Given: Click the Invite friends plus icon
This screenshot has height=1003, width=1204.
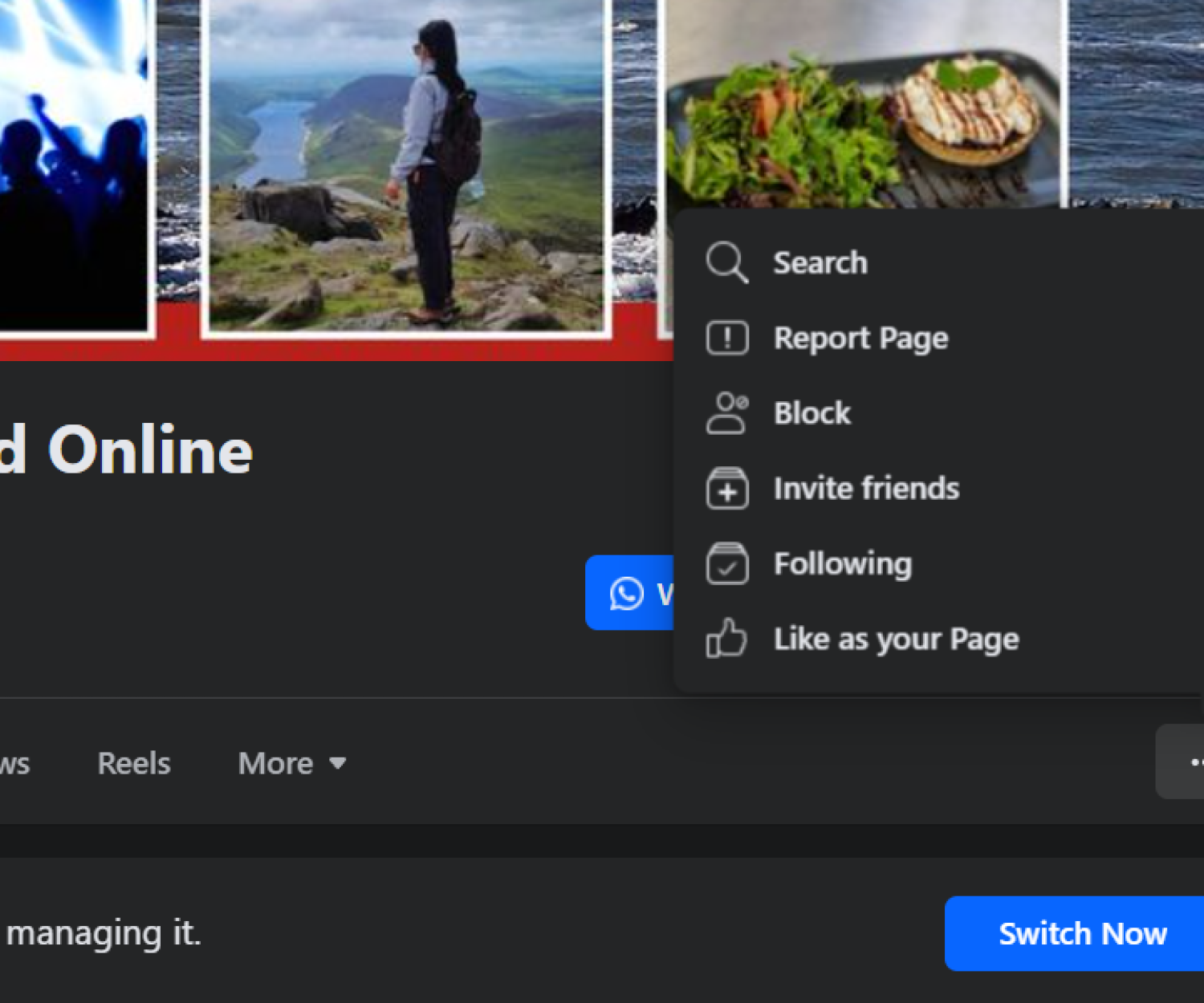Looking at the screenshot, I should point(726,489).
